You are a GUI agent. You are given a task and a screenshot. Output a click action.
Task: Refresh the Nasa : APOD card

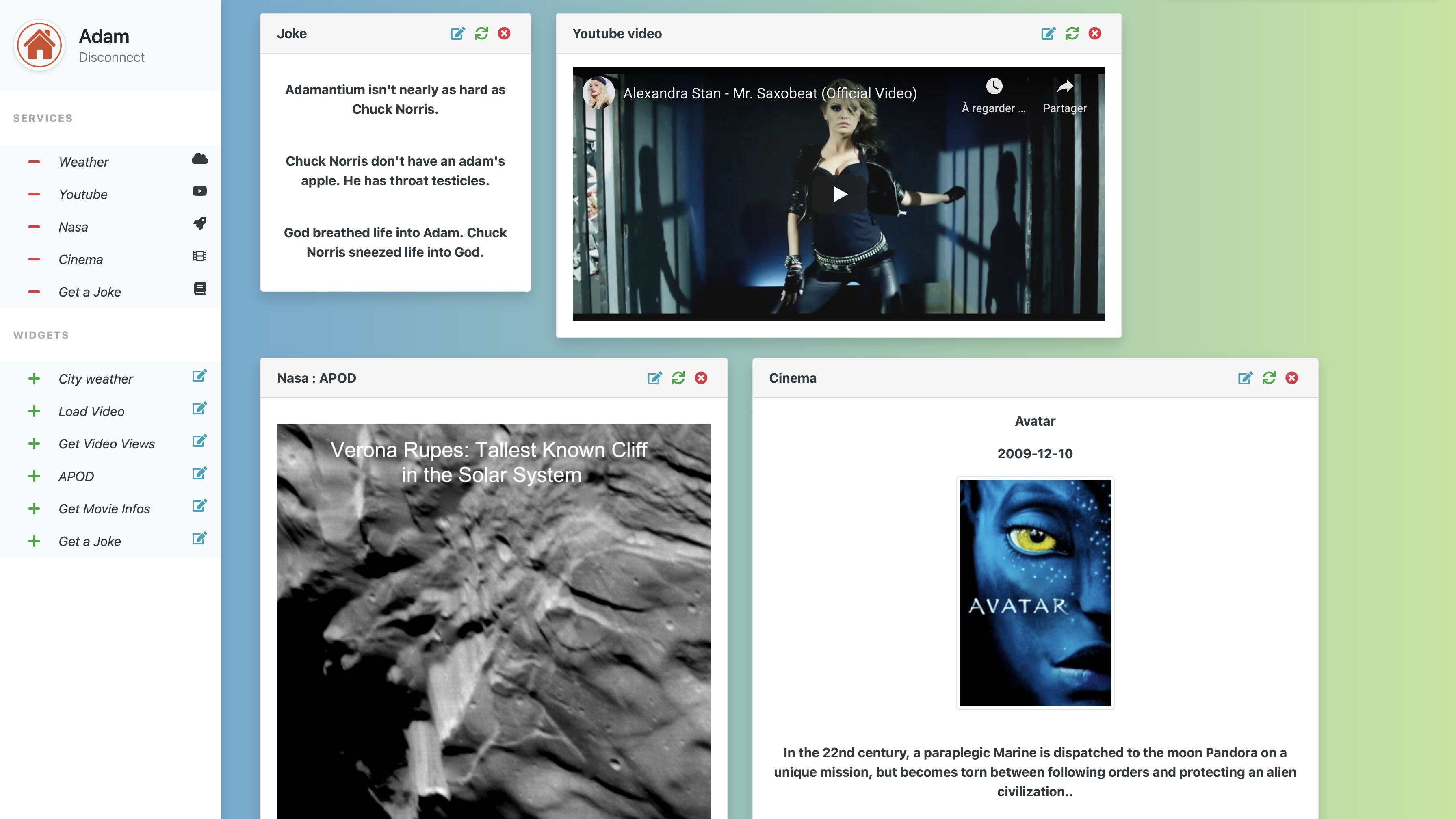click(x=678, y=378)
